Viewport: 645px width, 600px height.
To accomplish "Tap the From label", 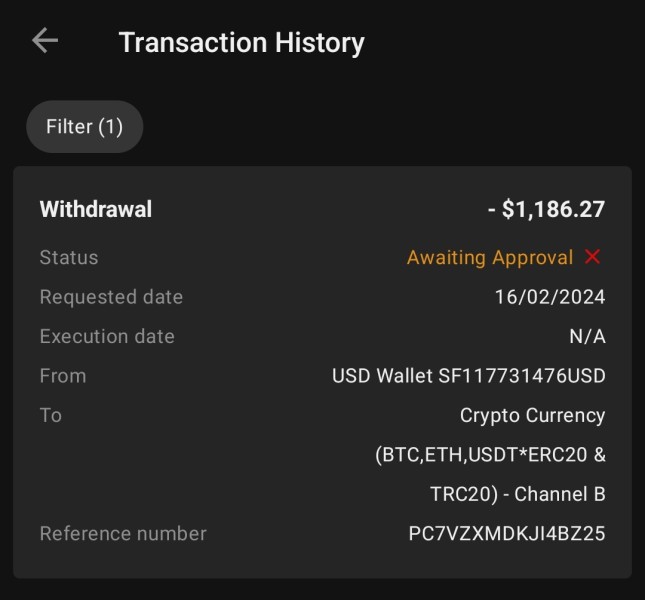I will (x=63, y=376).
